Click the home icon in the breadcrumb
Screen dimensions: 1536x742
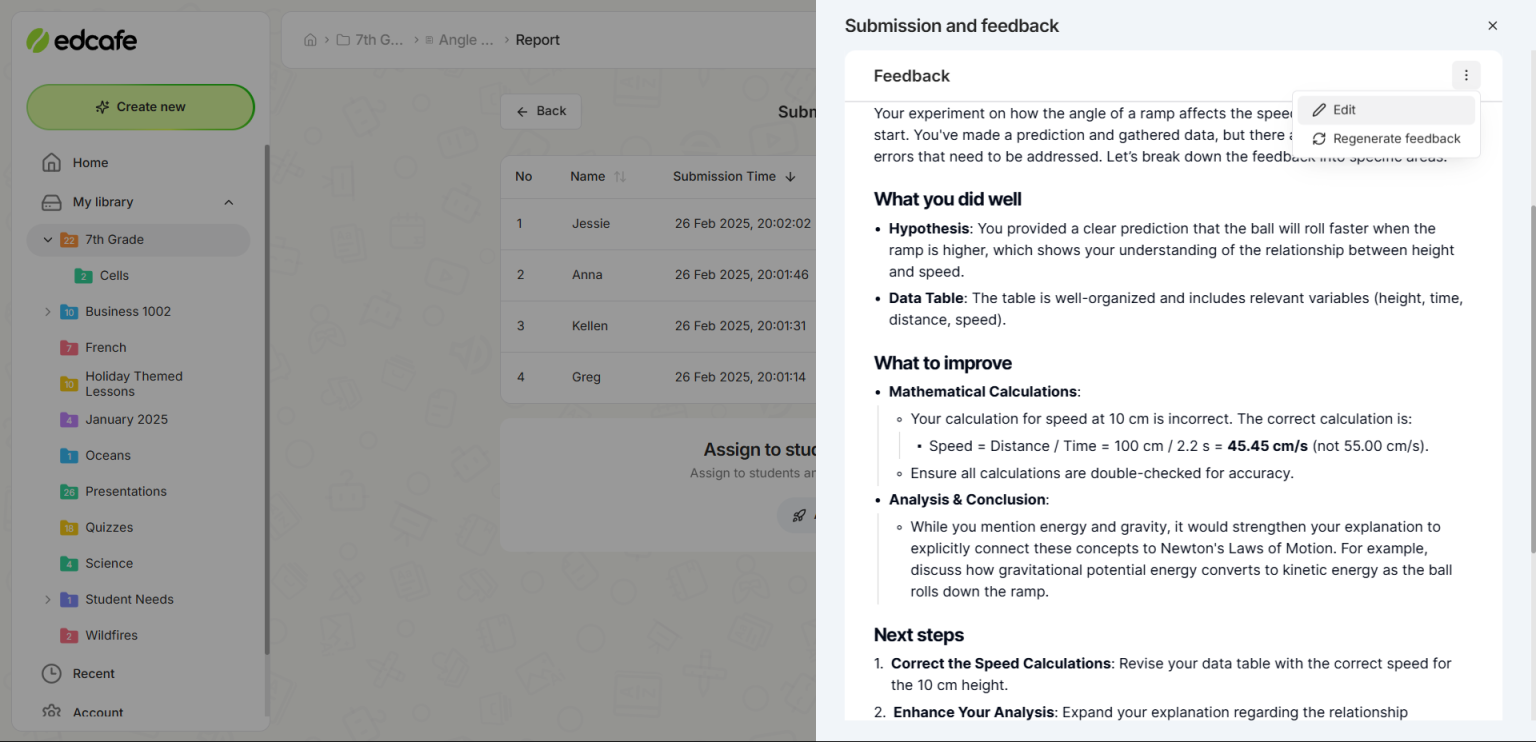310,39
